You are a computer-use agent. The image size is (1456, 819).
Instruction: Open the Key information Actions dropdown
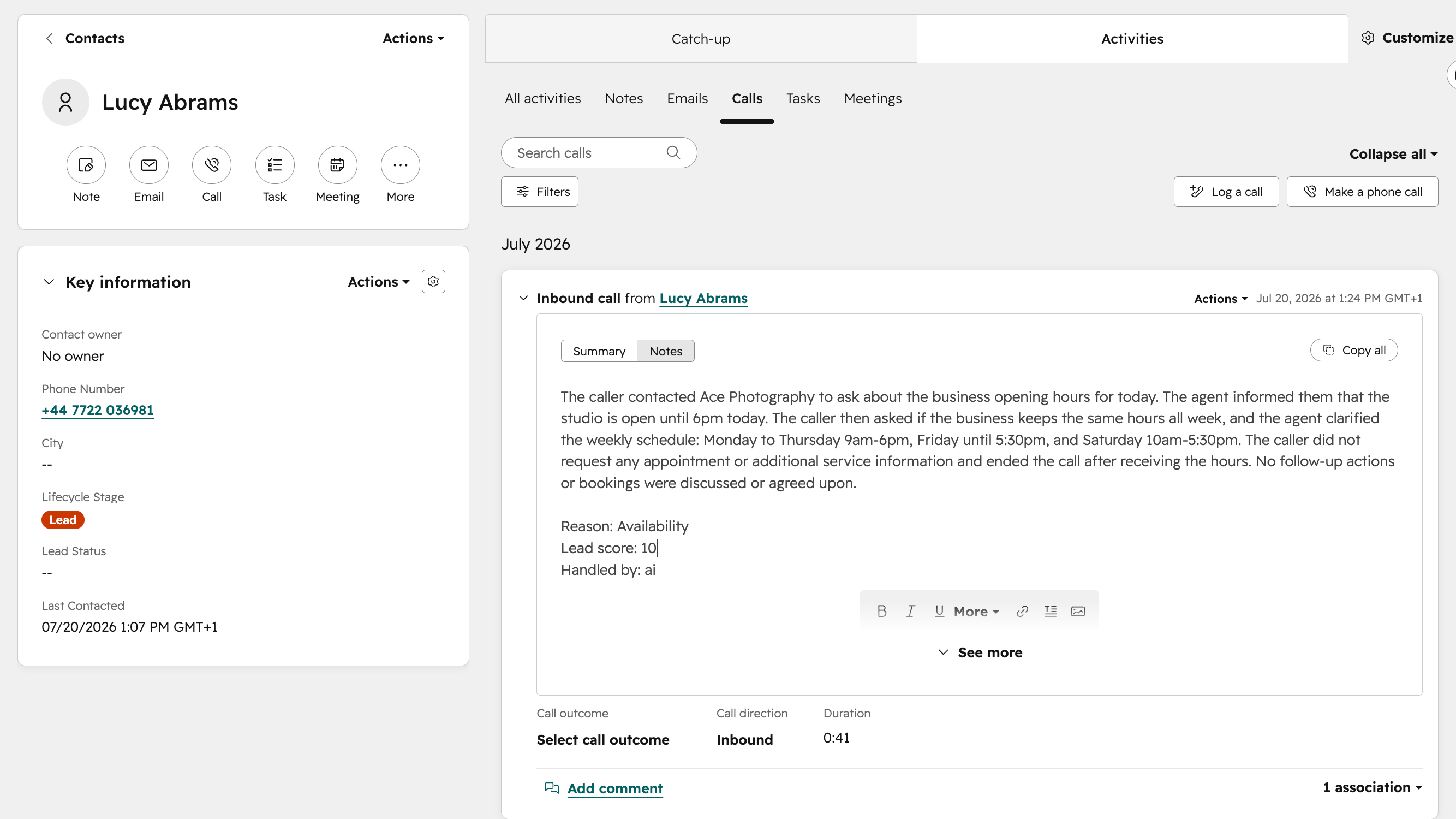point(378,282)
